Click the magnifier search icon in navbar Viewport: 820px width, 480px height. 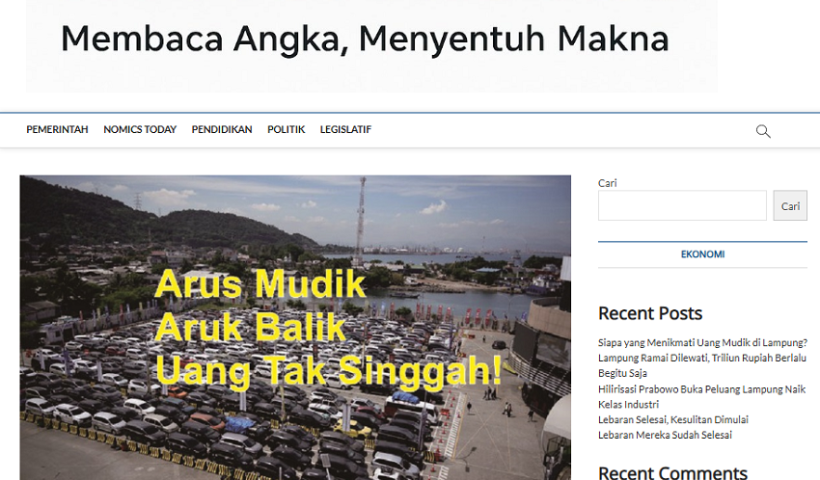pyautogui.click(x=763, y=131)
